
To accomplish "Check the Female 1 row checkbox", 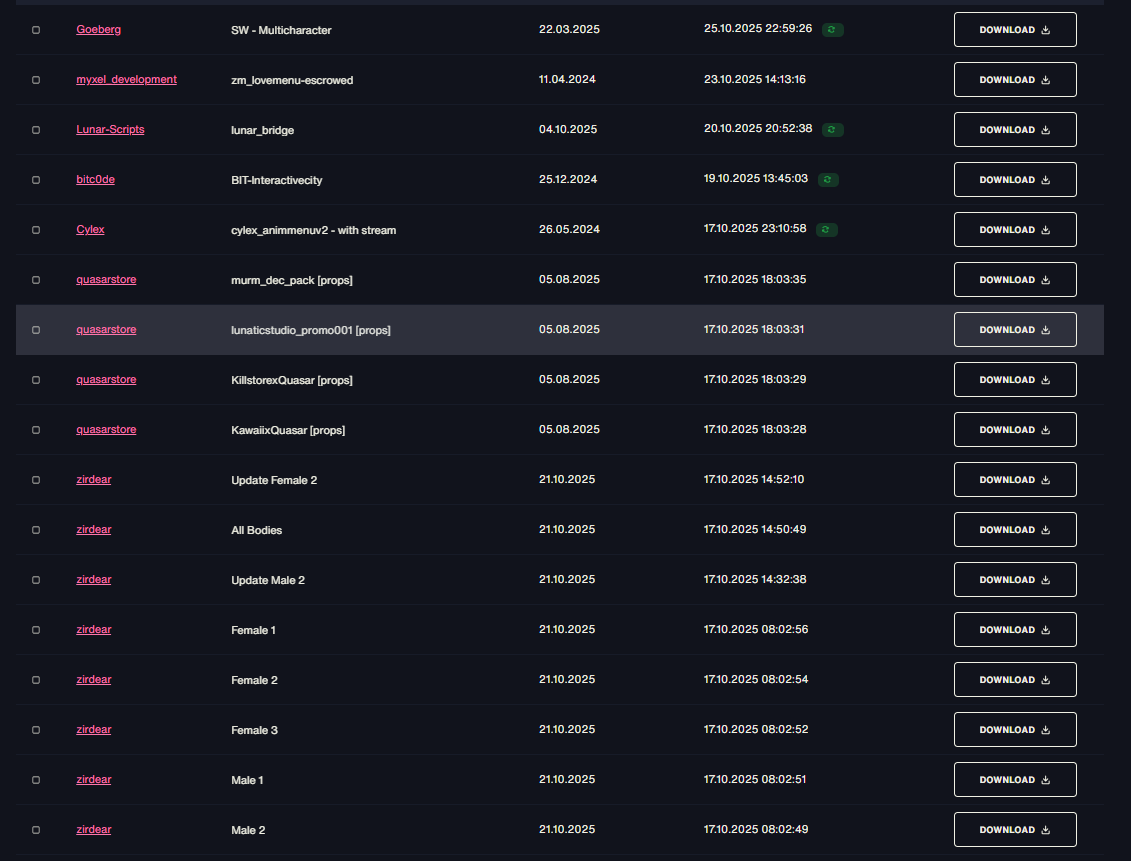I will pos(36,630).
